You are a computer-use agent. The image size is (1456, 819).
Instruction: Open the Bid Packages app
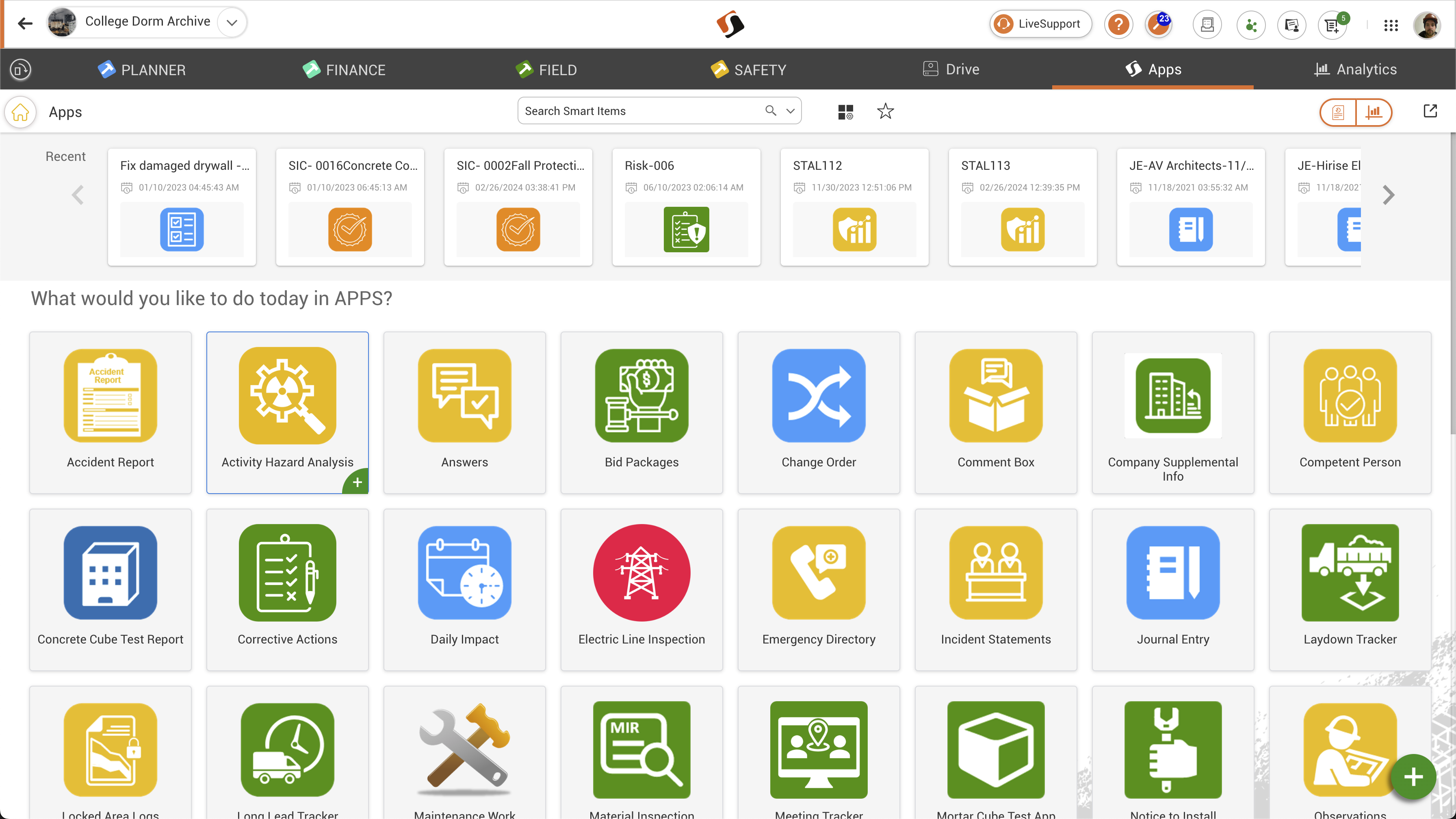pyautogui.click(x=641, y=412)
